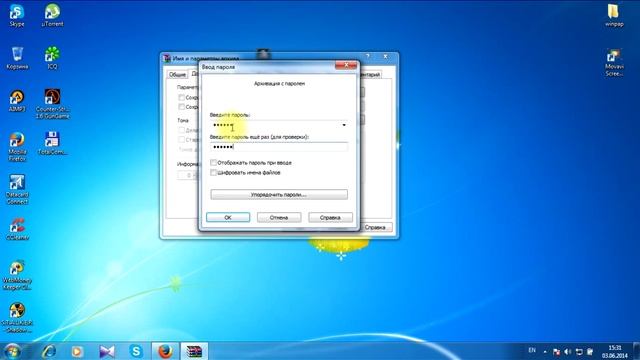This screenshot has height=360, width=640.
Task: Click the EN language indicator
Action: pos(532,350)
